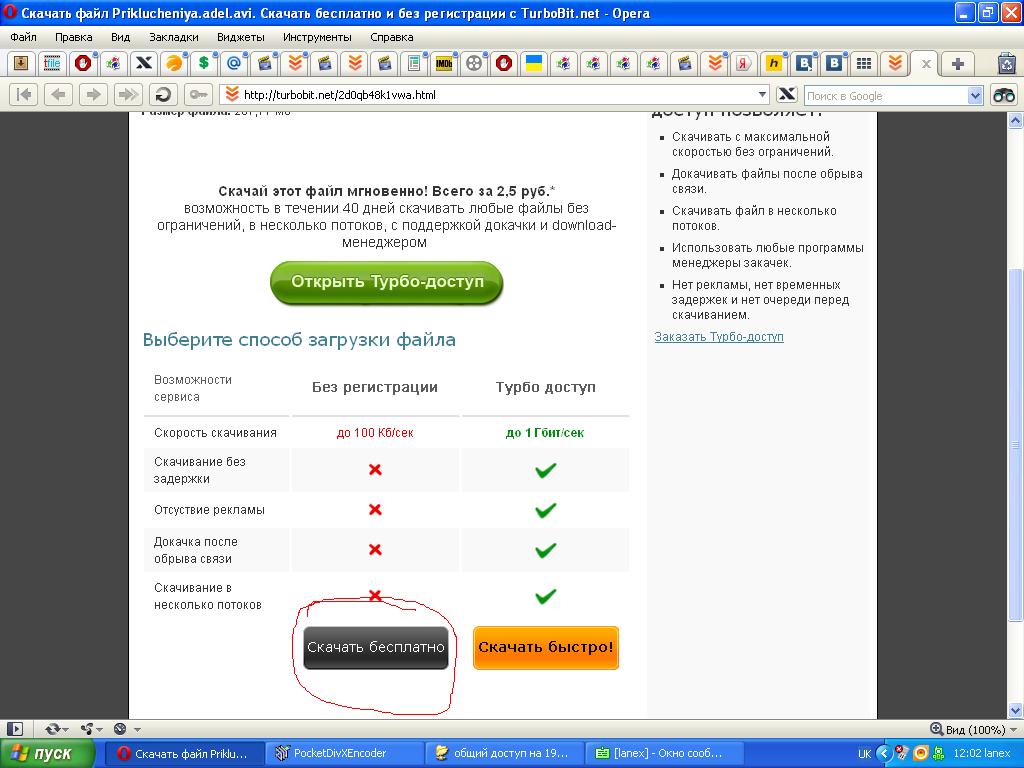Click the page scrollbar up arrow

1016,120
